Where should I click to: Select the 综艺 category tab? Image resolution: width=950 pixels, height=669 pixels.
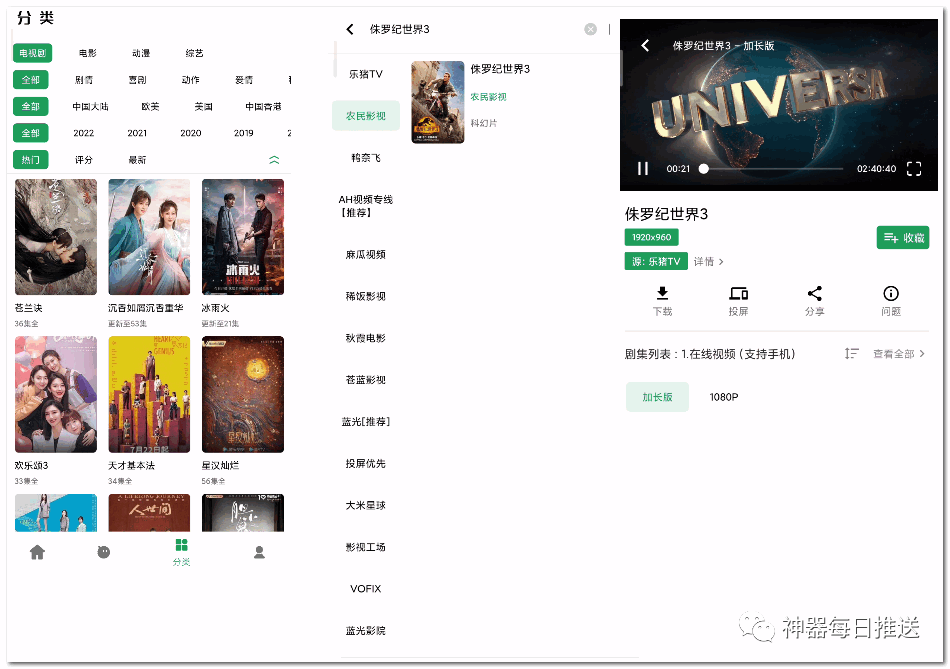click(x=194, y=53)
